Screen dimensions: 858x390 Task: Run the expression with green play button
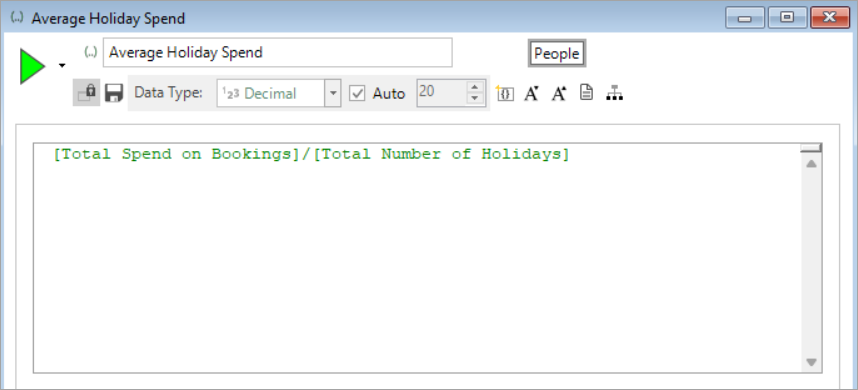[x=32, y=66]
